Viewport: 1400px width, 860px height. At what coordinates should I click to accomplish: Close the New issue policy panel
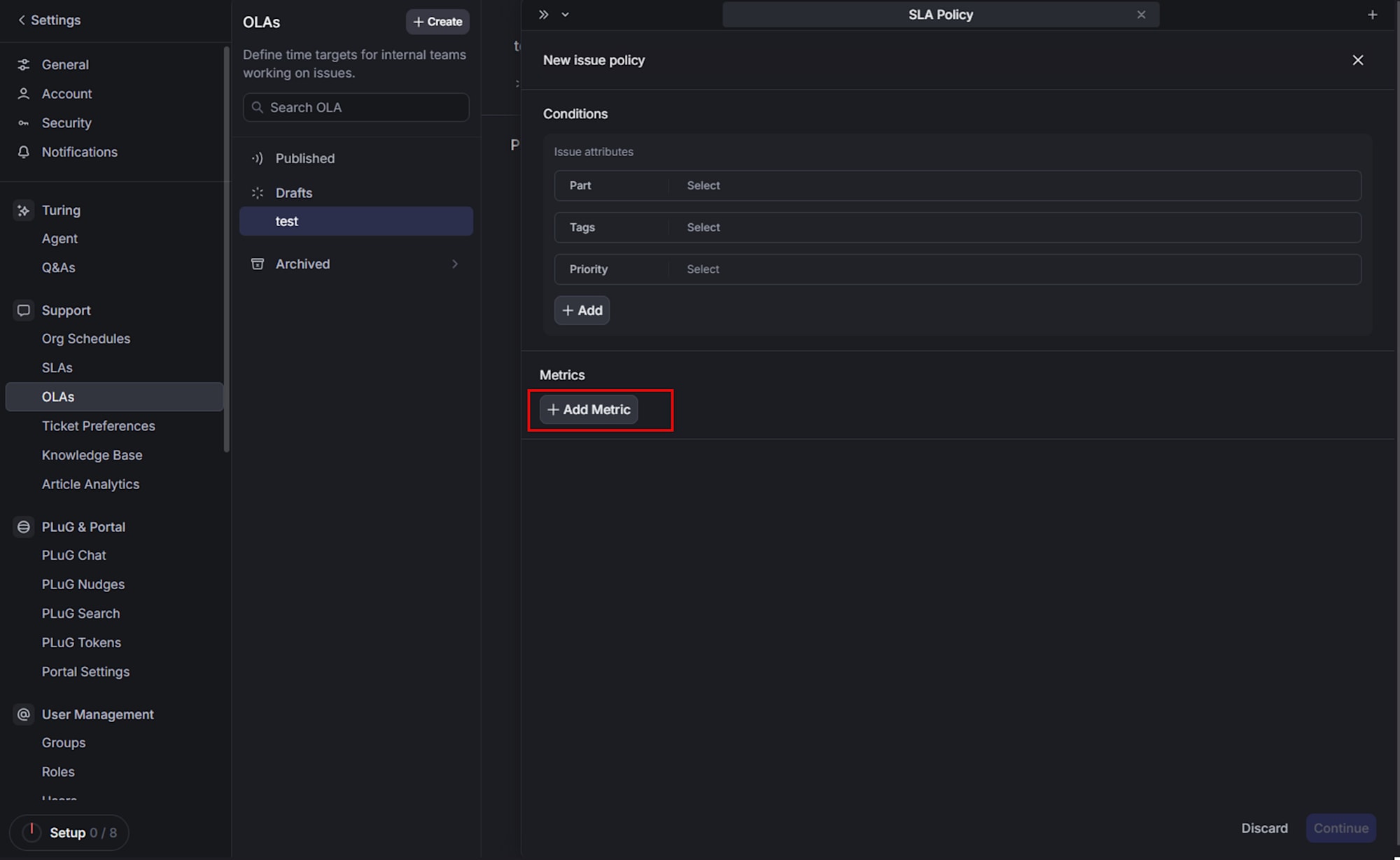click(1357, 60)
